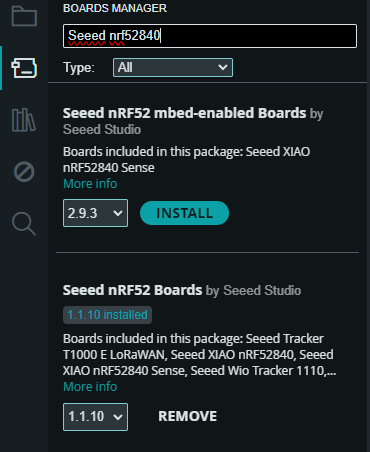Open the Search magnifier icon in sidebar

pos(24,224)
